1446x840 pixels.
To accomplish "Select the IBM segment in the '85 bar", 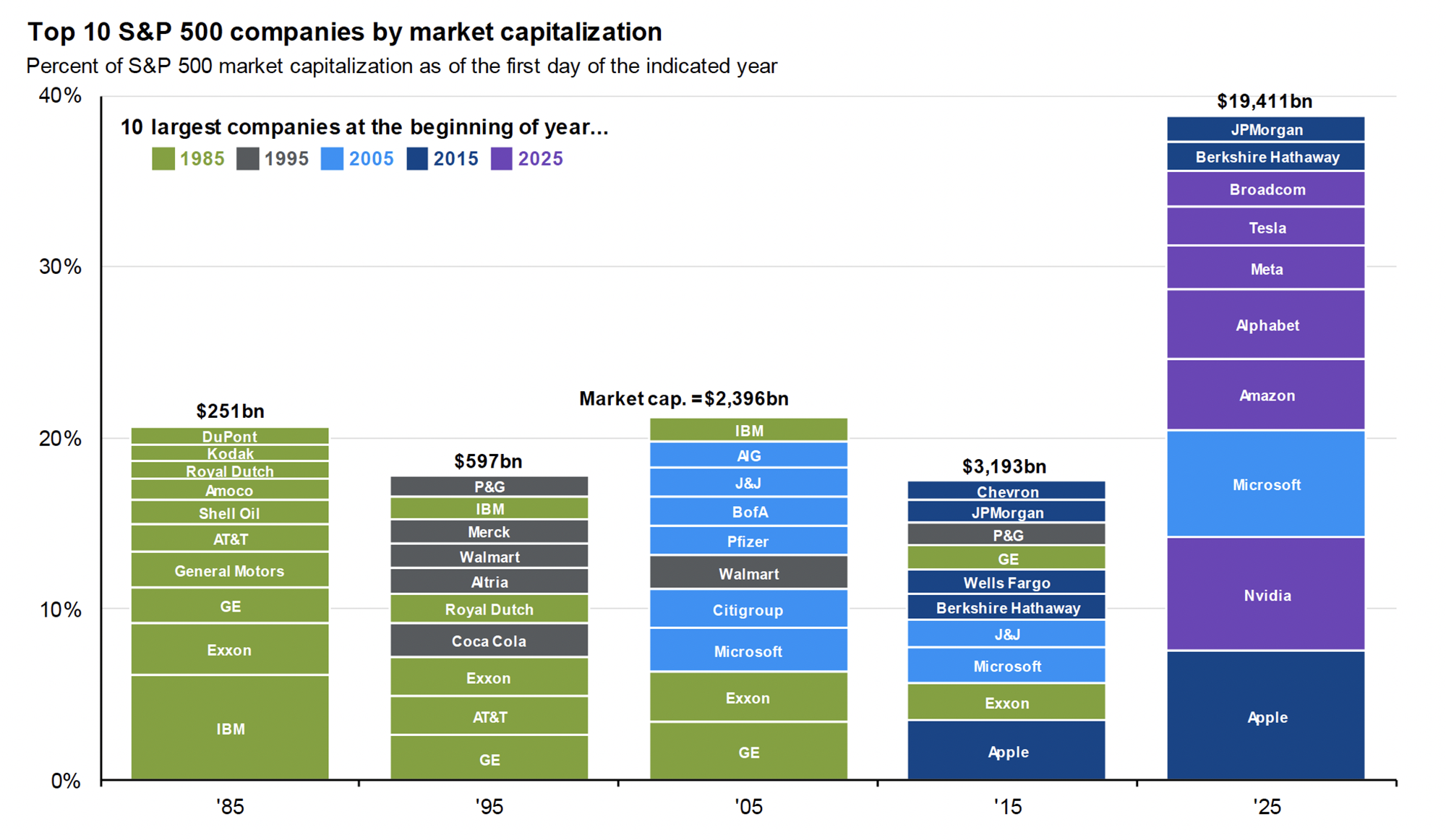I will tap(230, 728).
